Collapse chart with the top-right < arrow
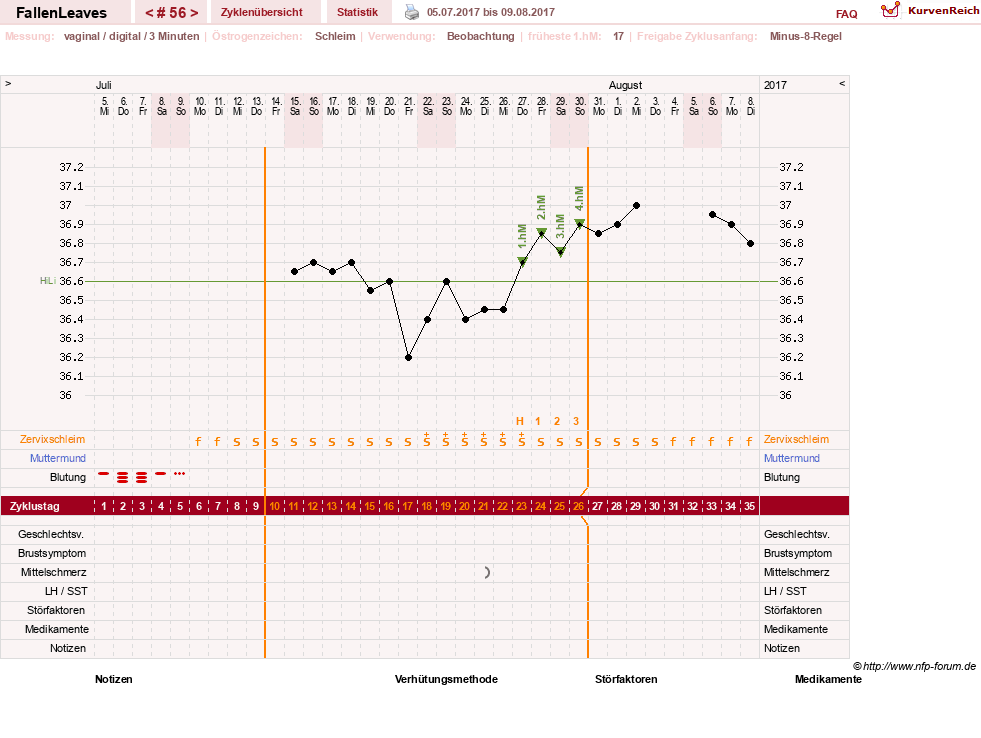Image resolution: width=981 pixels, height=738 pixels. pyautogui.click(x=842, y=83)
